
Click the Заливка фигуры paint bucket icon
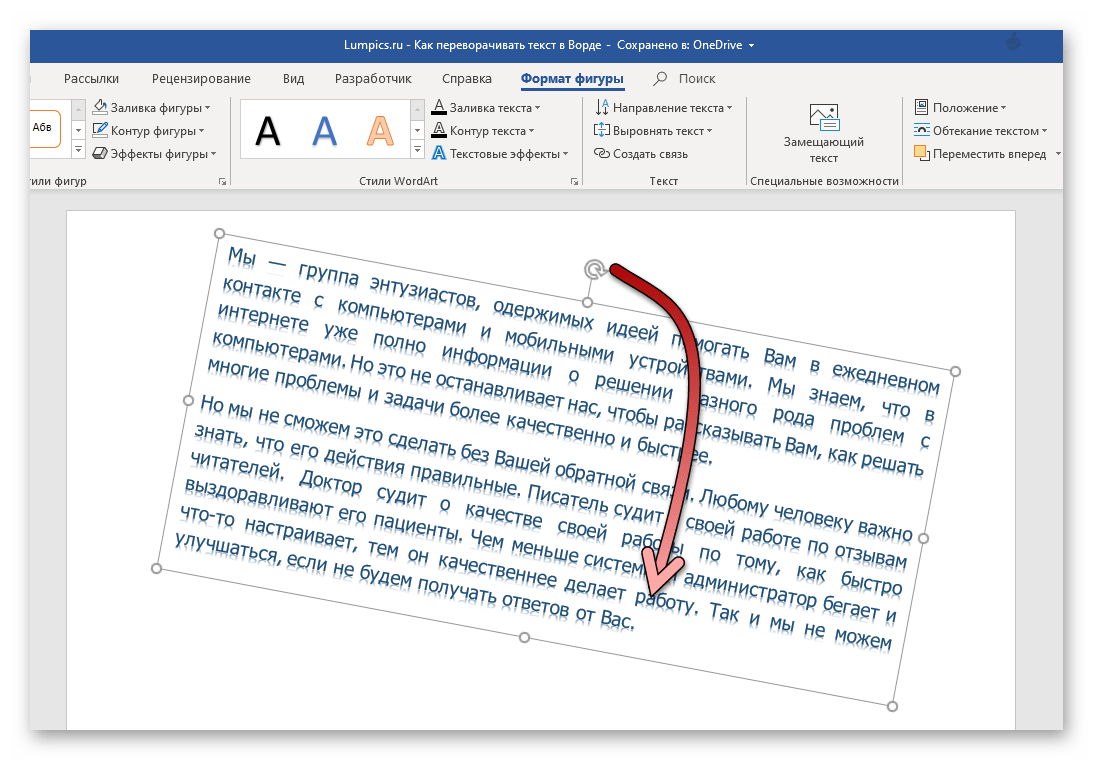(101, 107)
